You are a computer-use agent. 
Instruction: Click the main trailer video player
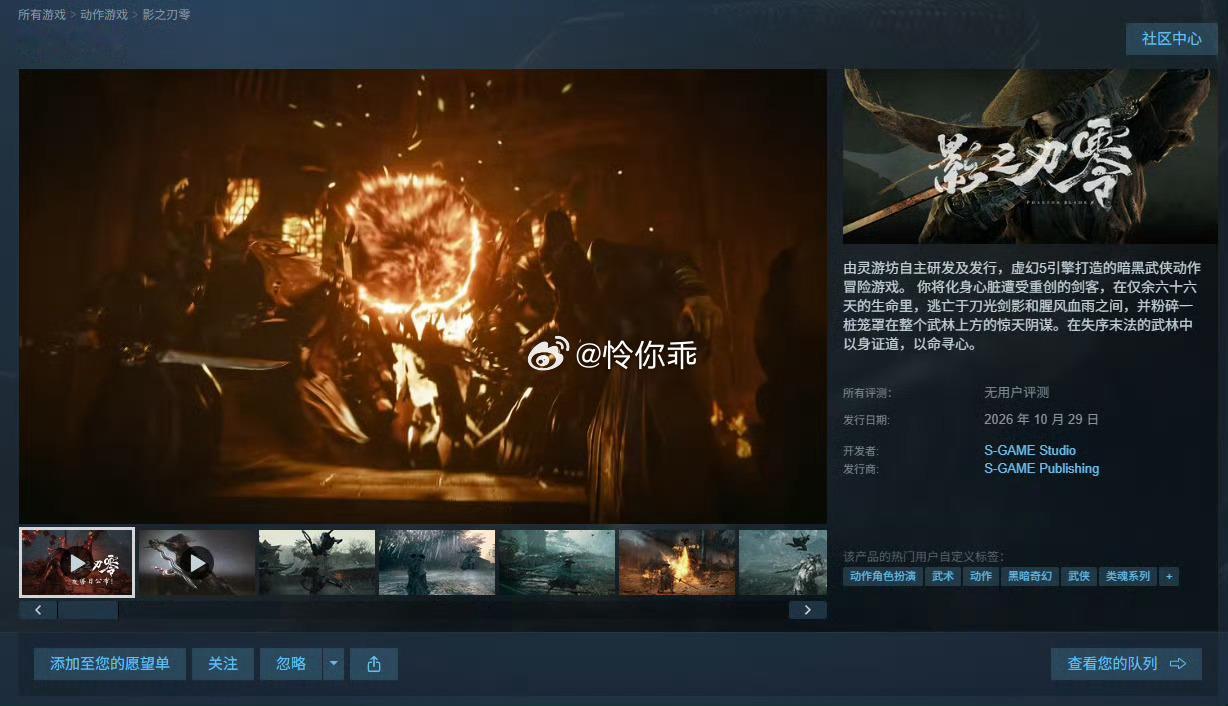point(423,296)
